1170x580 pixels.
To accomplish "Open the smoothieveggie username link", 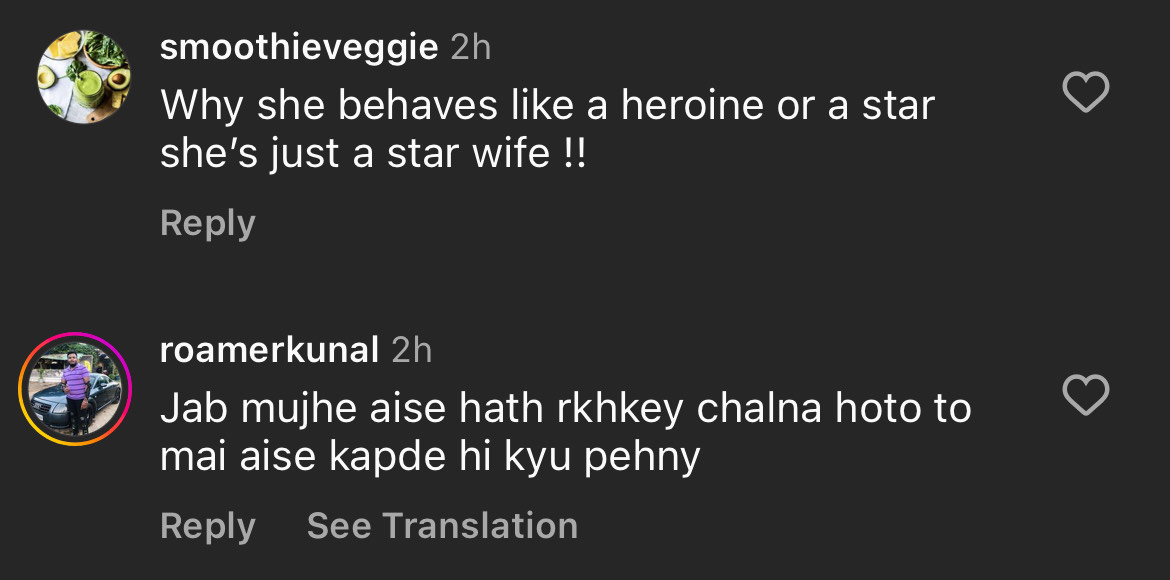I will click(x=299, y=48).
